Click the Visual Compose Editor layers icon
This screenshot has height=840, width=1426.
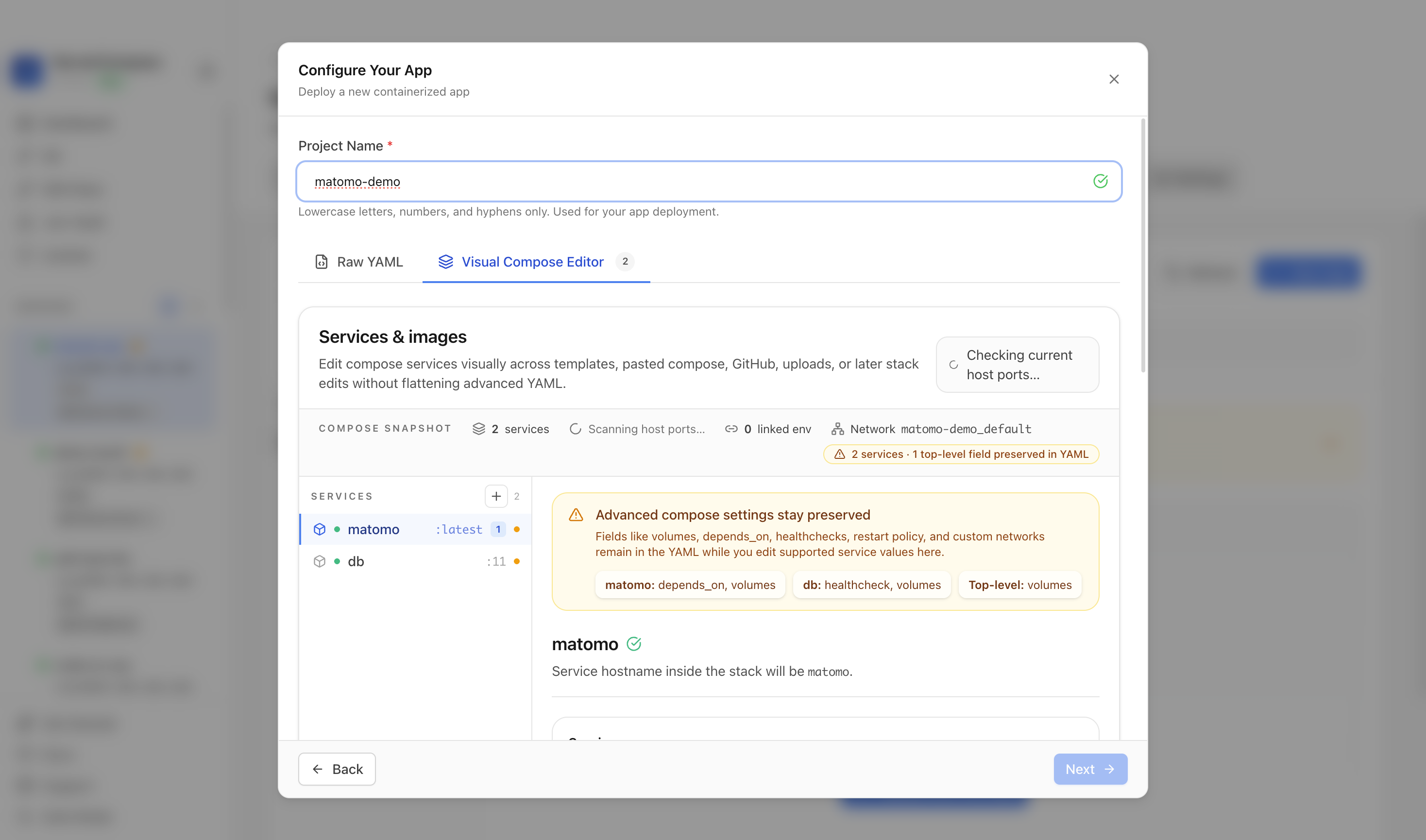click(x=445, y=262)
